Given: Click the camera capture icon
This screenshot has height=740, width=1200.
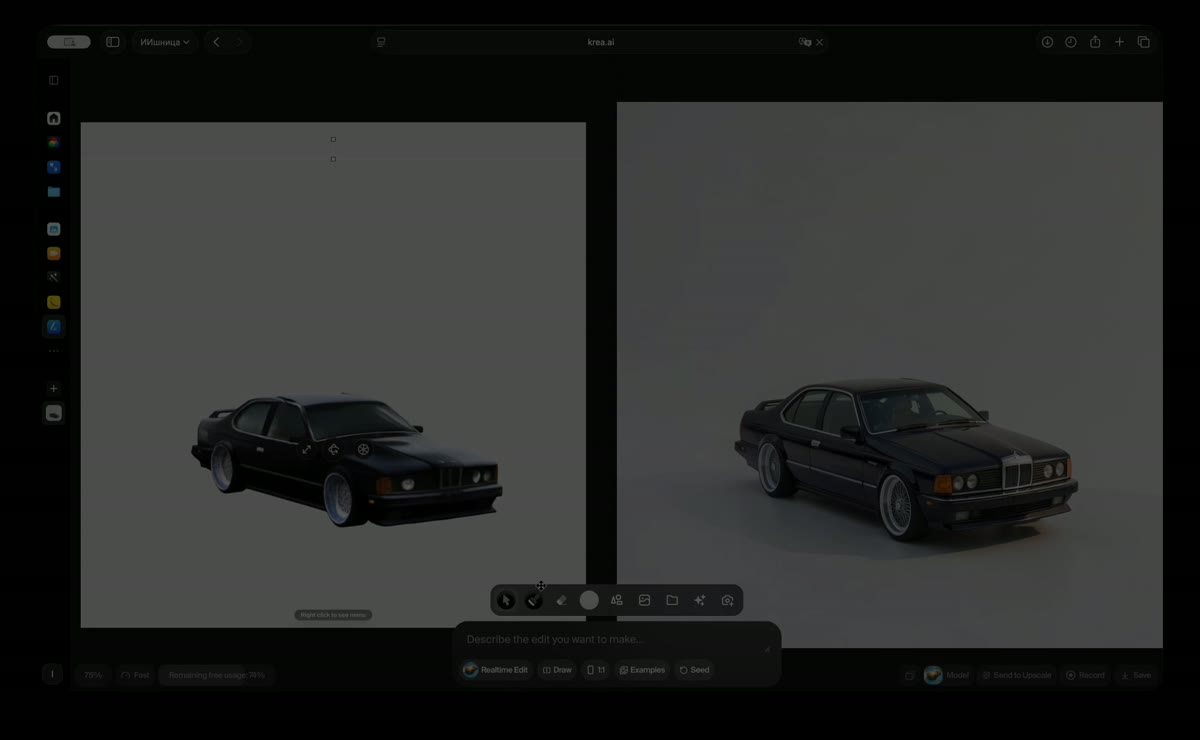Looking at the screenshot, I should tap(727, 600).
